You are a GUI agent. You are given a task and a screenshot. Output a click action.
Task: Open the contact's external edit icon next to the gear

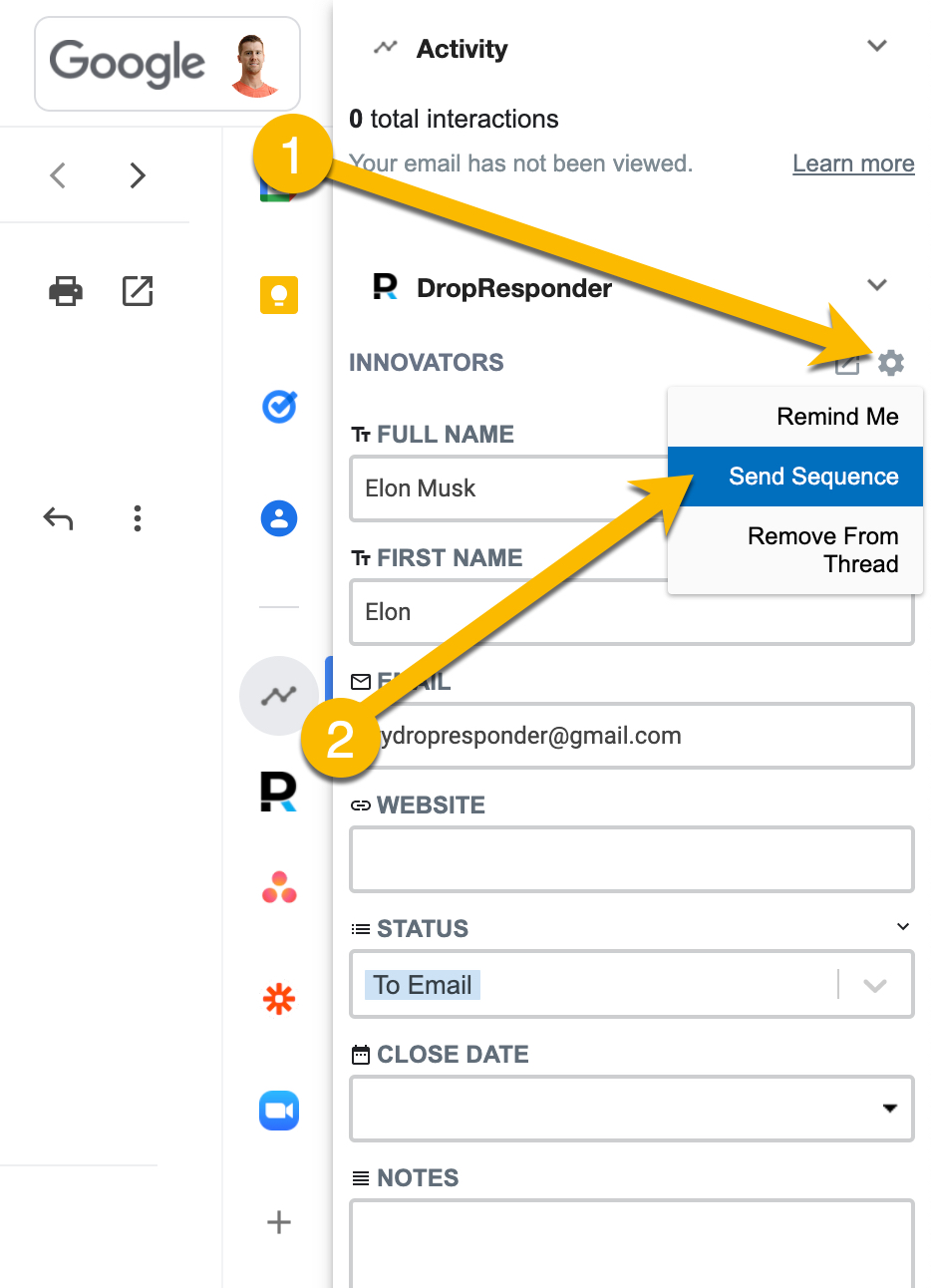(x=847, y=363)
